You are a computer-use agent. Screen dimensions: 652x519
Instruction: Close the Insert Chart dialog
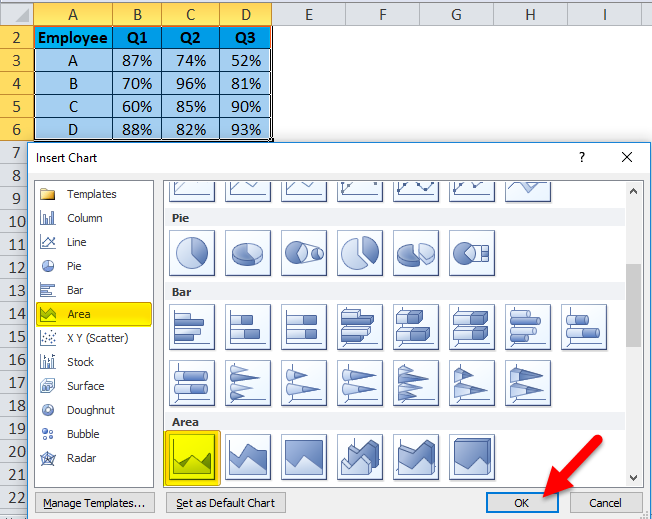tap(627, 157)
